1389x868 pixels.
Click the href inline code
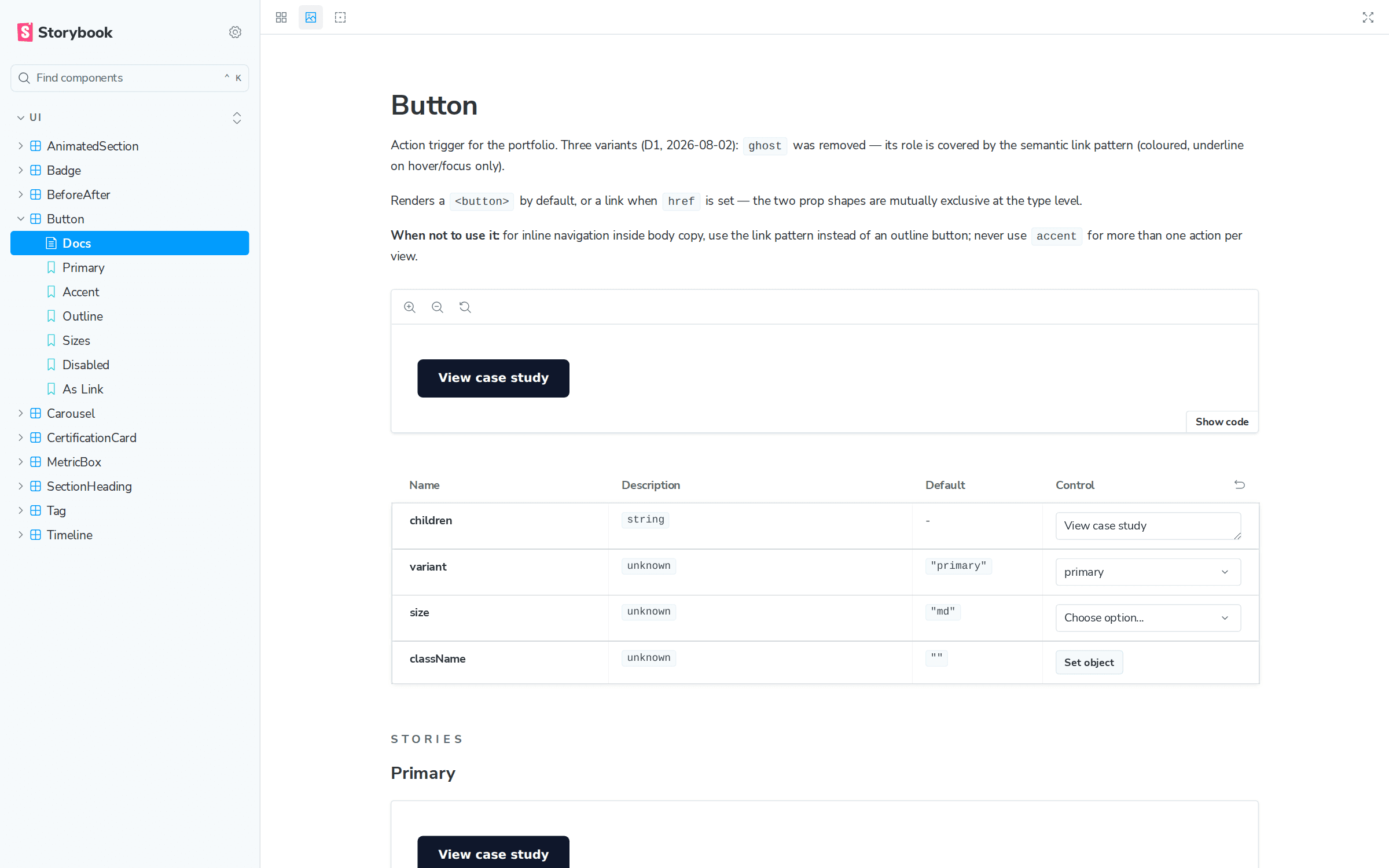tap(681, 201)
